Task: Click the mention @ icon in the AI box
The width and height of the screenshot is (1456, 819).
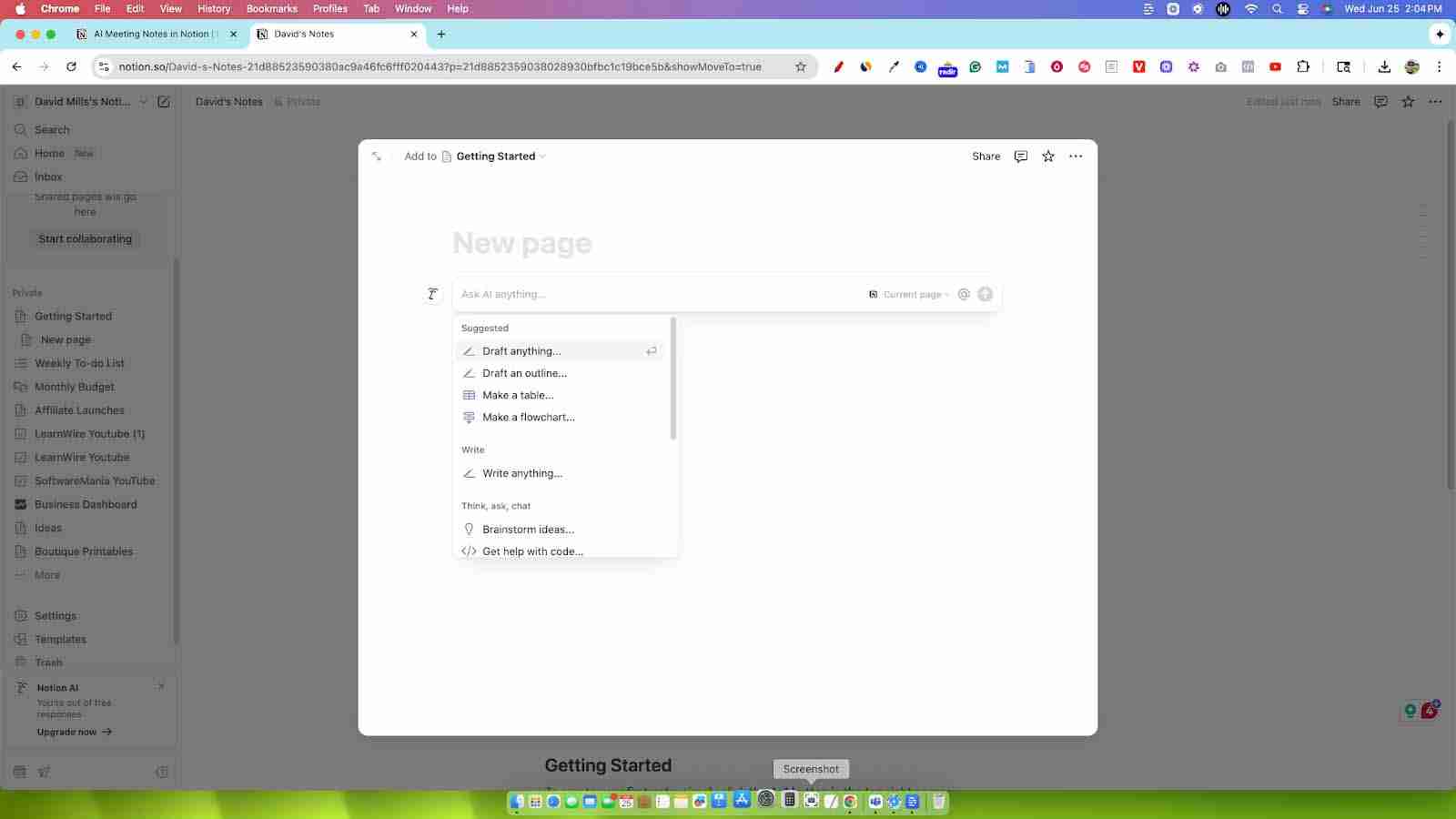Action: [x=964, y=294]
